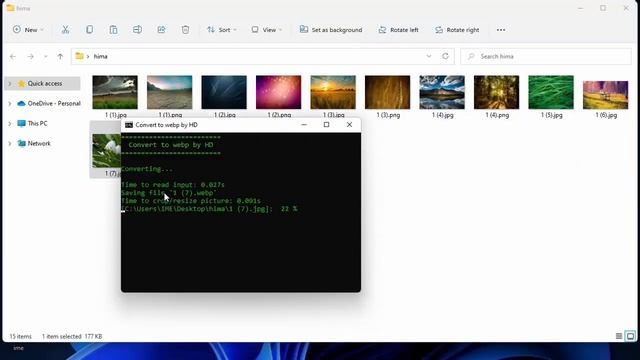Maximize the Convert to webp console

pos(327,125)
